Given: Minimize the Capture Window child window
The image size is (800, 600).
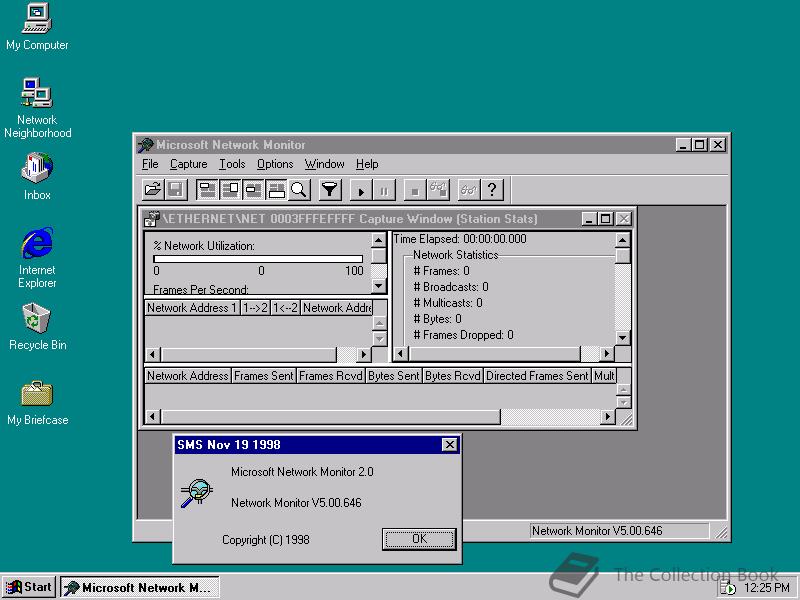Looking at the screenshot, I should [589, 219].
